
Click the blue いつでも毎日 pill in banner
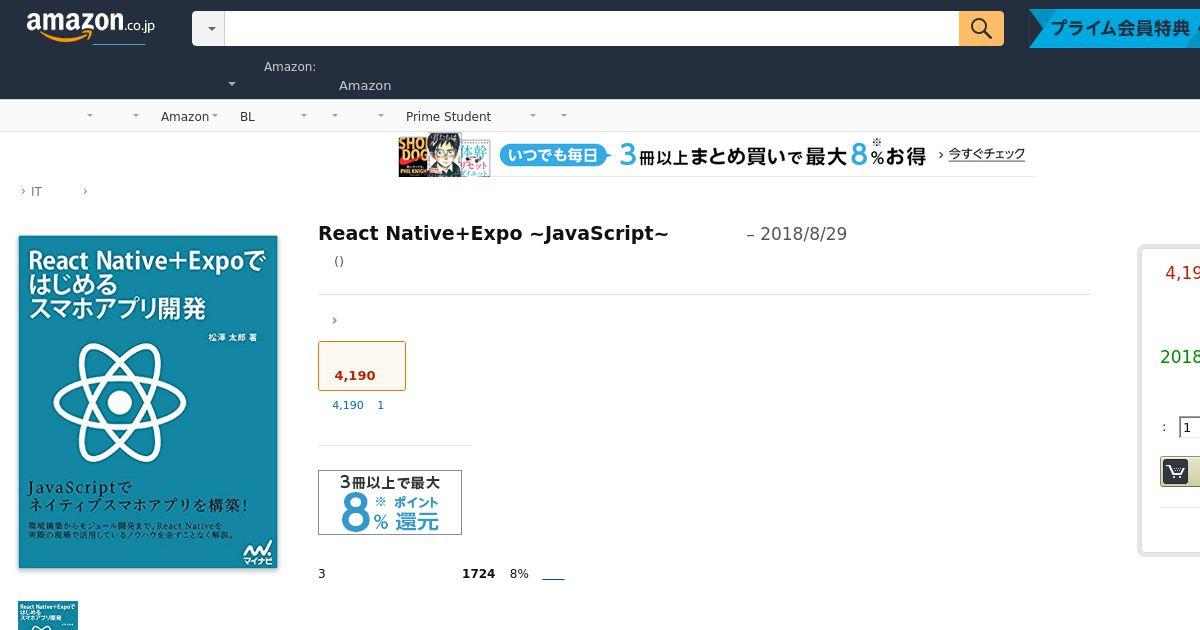point(554,155)
